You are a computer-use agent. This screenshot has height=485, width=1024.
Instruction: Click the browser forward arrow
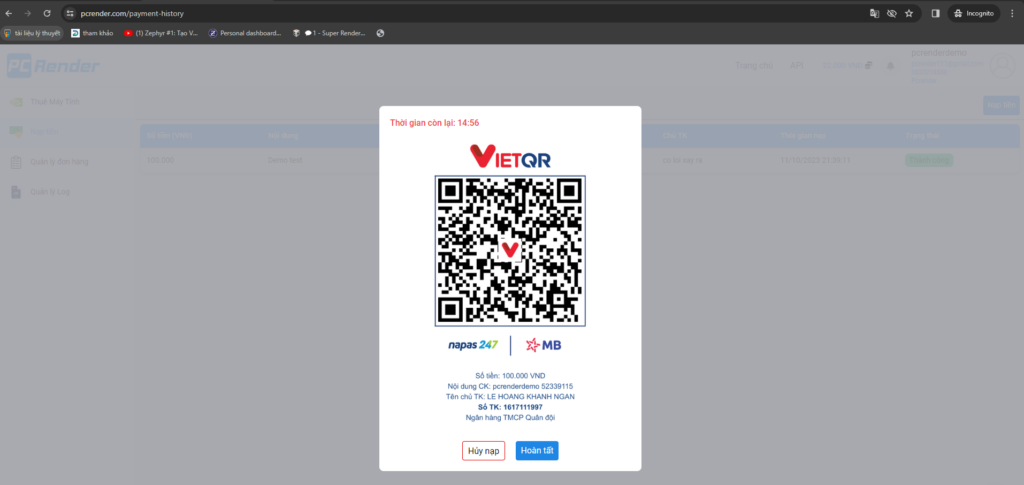[x=27, y=13]
